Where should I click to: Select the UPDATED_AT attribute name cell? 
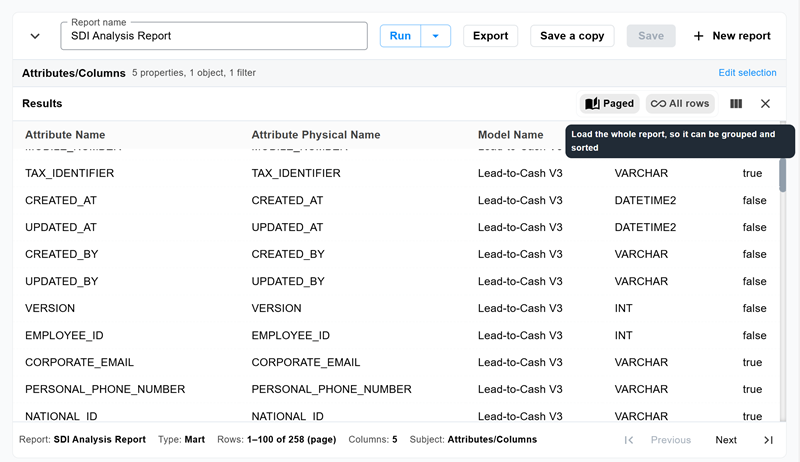coord(61,227)
